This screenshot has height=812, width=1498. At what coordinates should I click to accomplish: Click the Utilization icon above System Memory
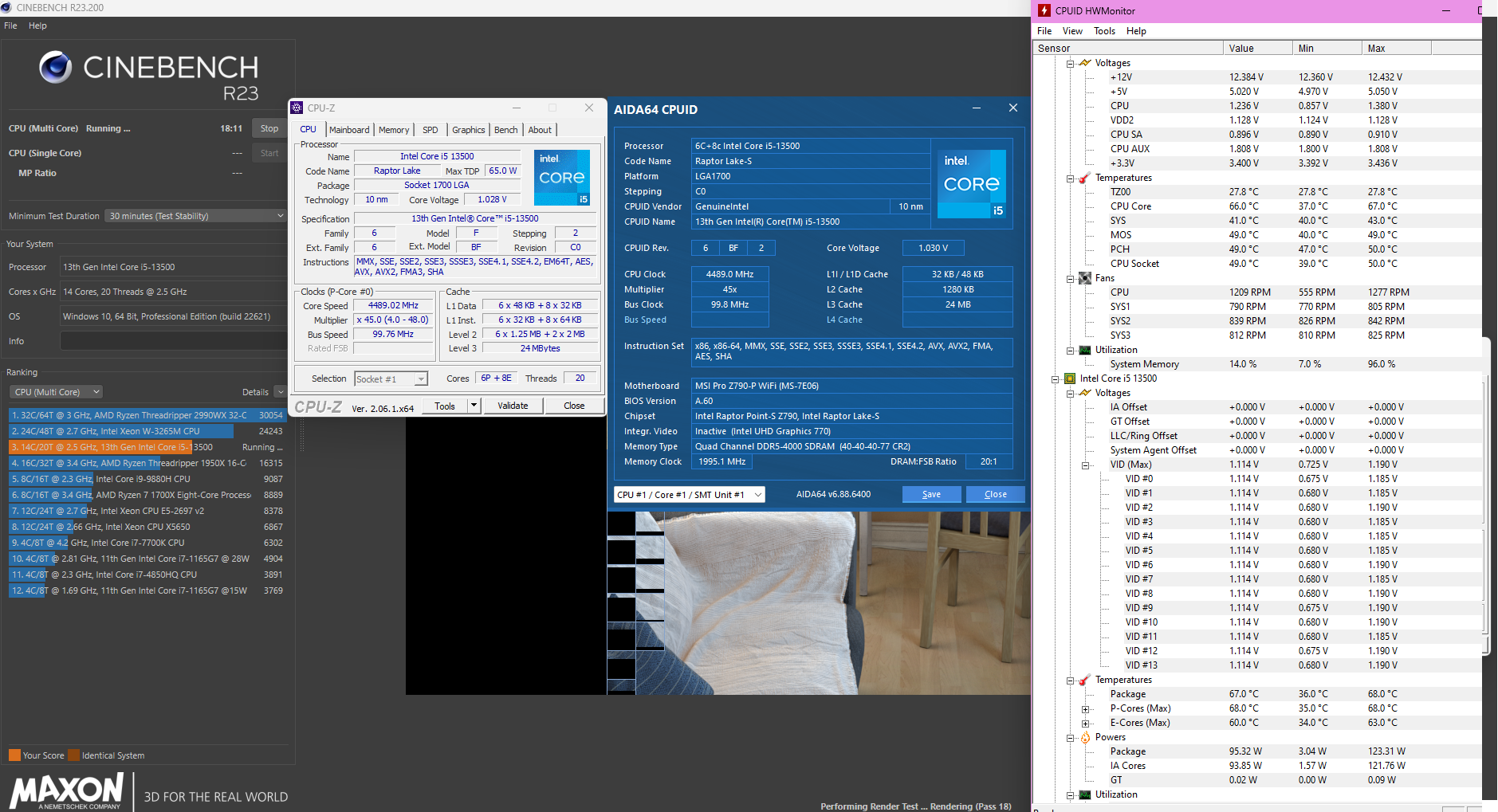click(x=1084, y=350)
